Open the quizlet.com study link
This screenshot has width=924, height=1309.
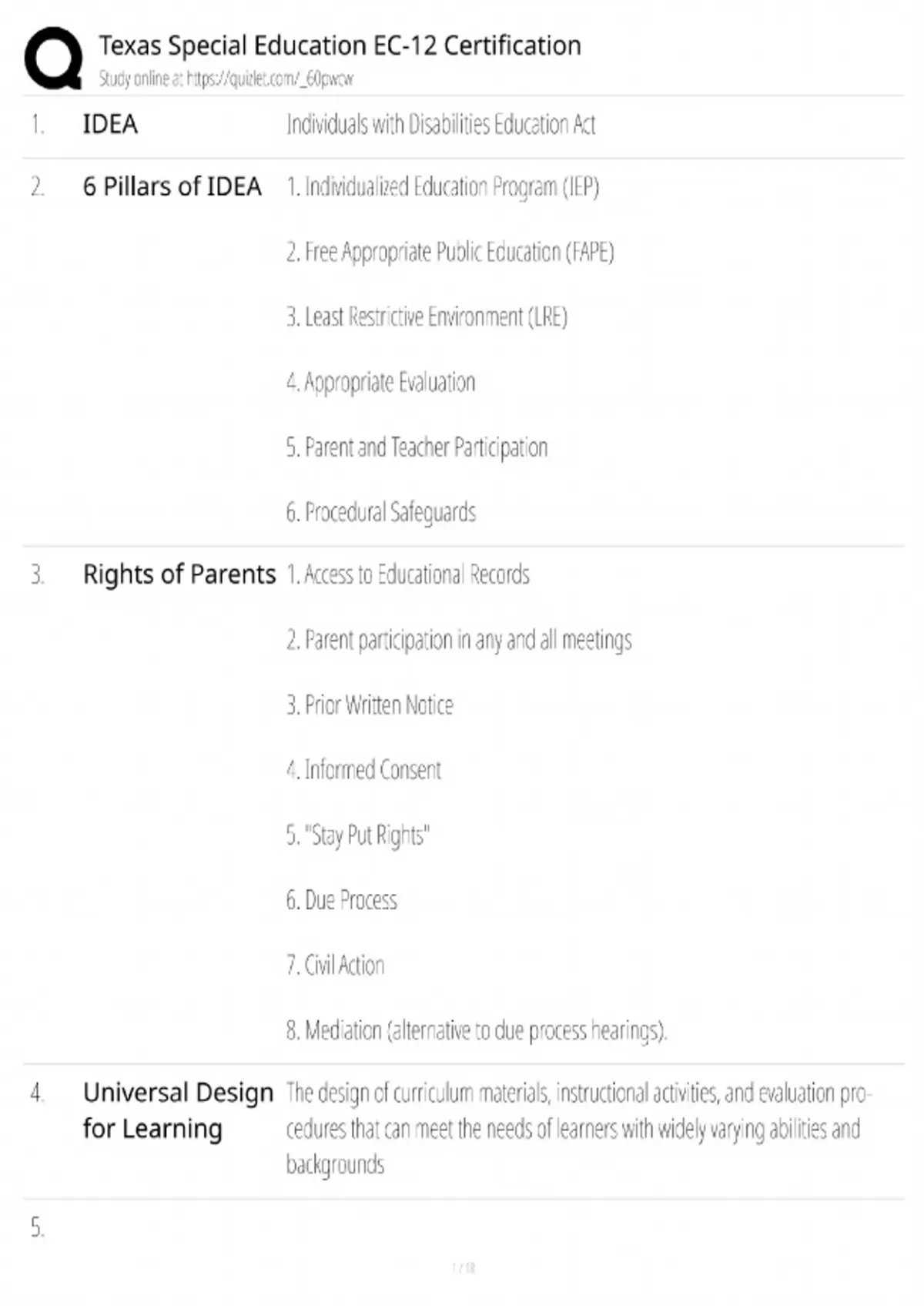(x=269, y=79)
